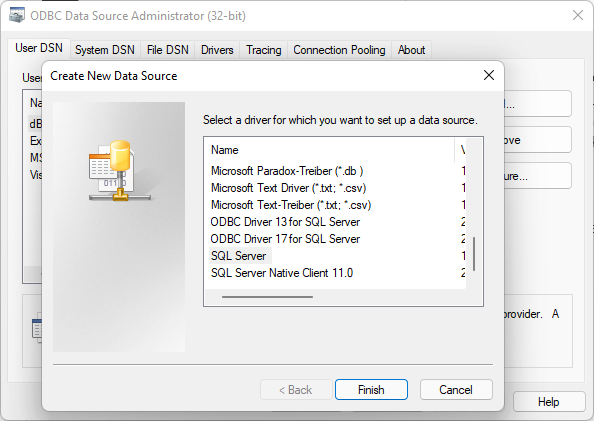
Task: Choose Microsoft Text-Treiber driver entry
Action: 291,205
